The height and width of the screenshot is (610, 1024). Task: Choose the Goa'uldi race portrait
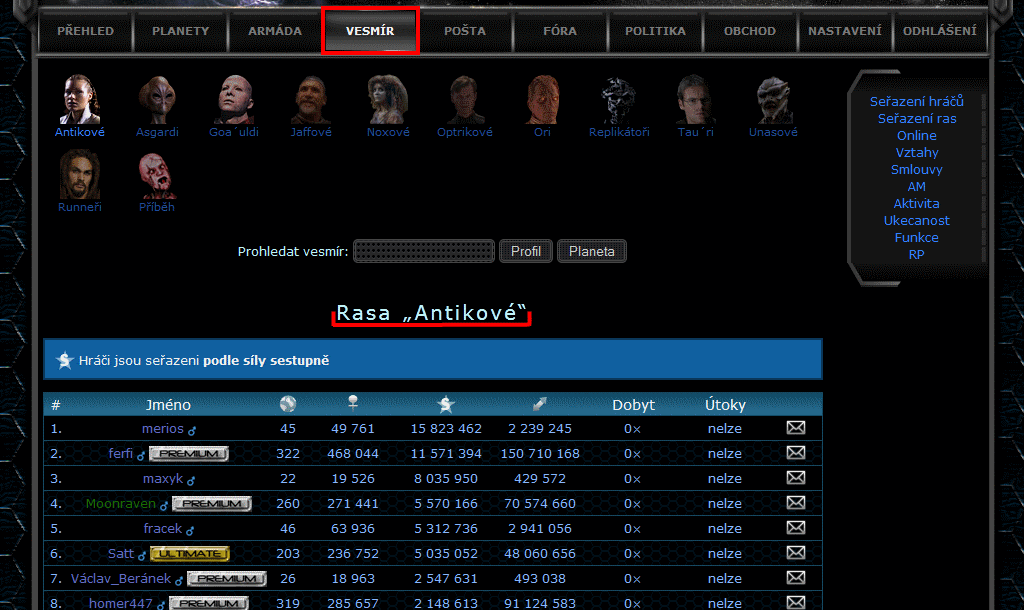click(234, 99)
